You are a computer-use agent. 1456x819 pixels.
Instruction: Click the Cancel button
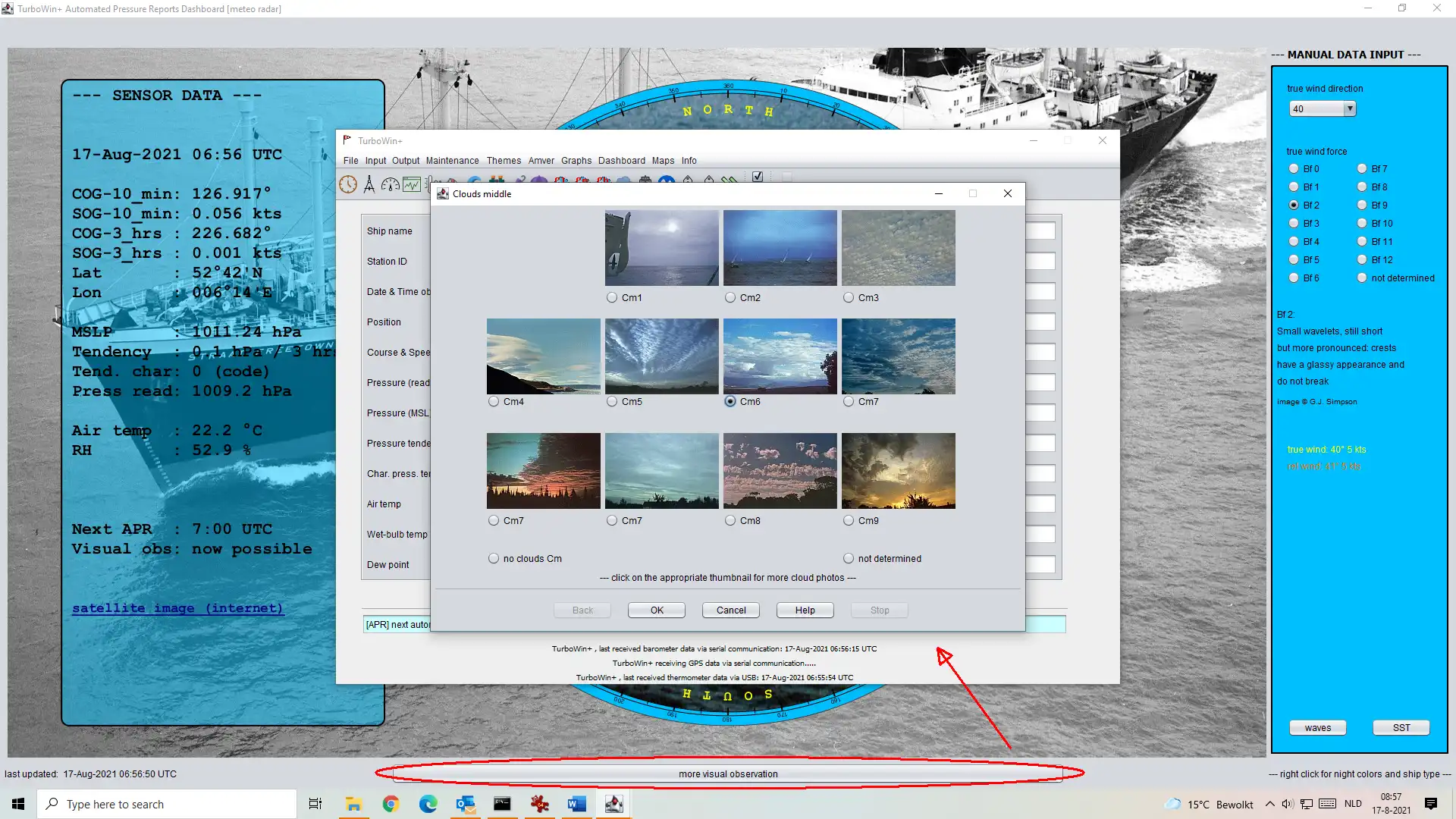point(731,610)
